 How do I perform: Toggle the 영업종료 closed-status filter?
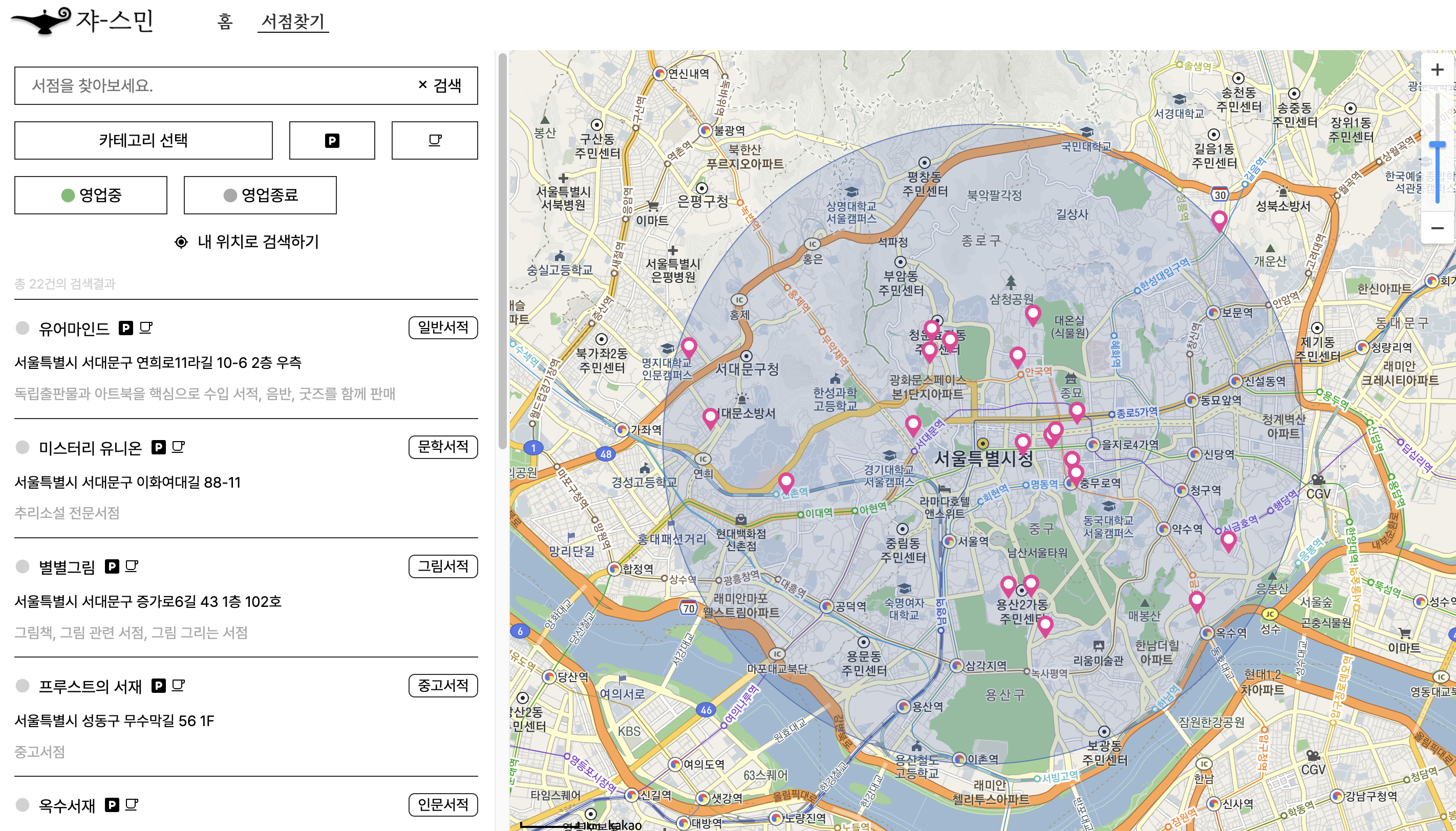click(x=260, y=195)
